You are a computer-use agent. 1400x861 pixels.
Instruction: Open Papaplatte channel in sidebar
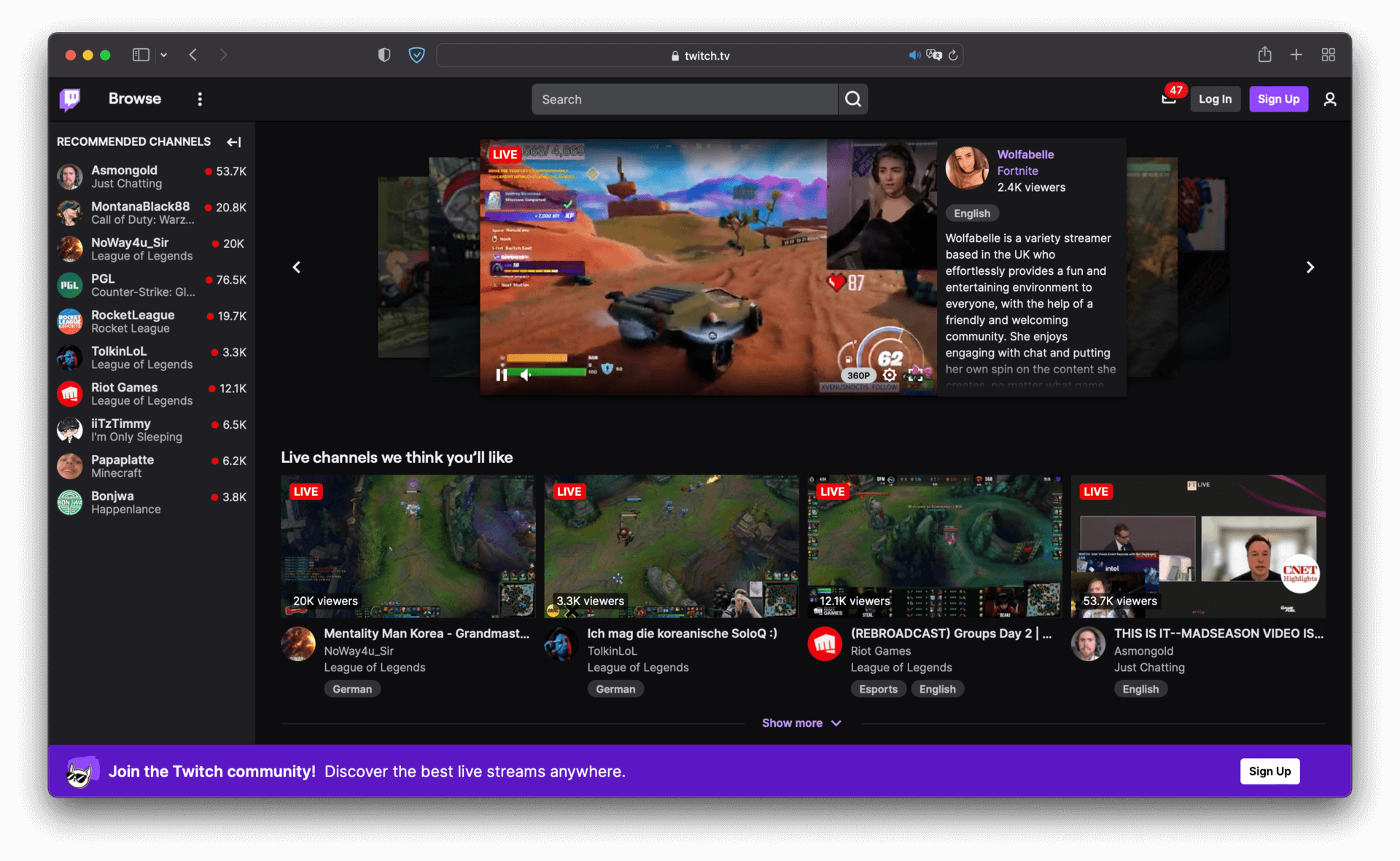[x=152, y=467]
